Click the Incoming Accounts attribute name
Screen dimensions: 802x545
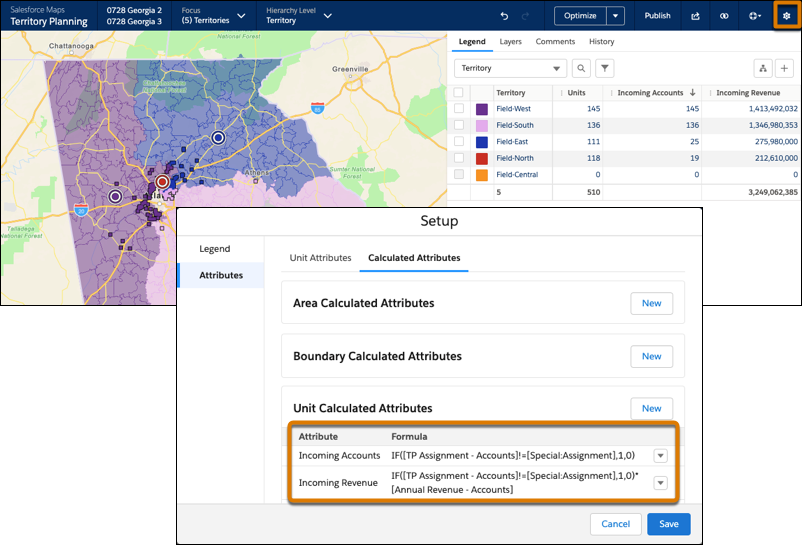(339, 456)
